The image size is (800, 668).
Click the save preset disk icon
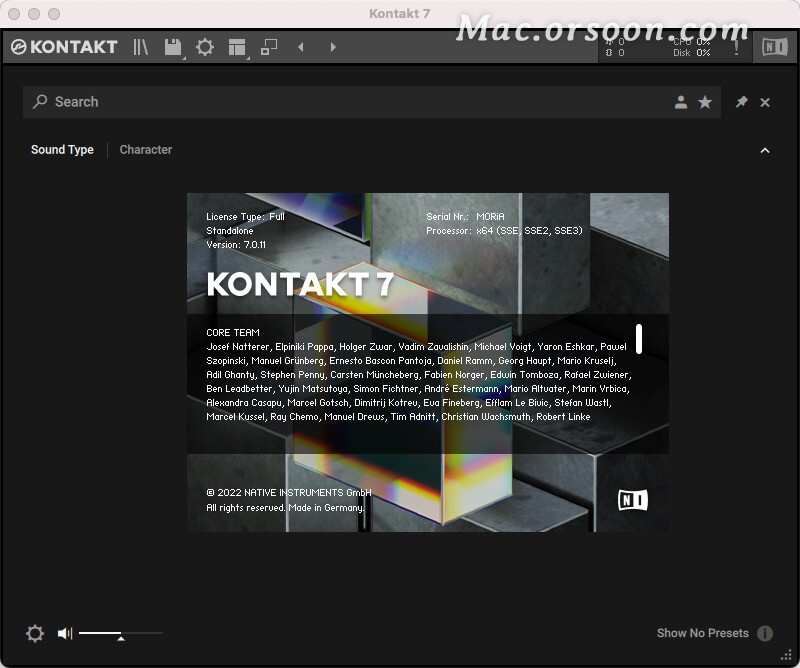171,46
